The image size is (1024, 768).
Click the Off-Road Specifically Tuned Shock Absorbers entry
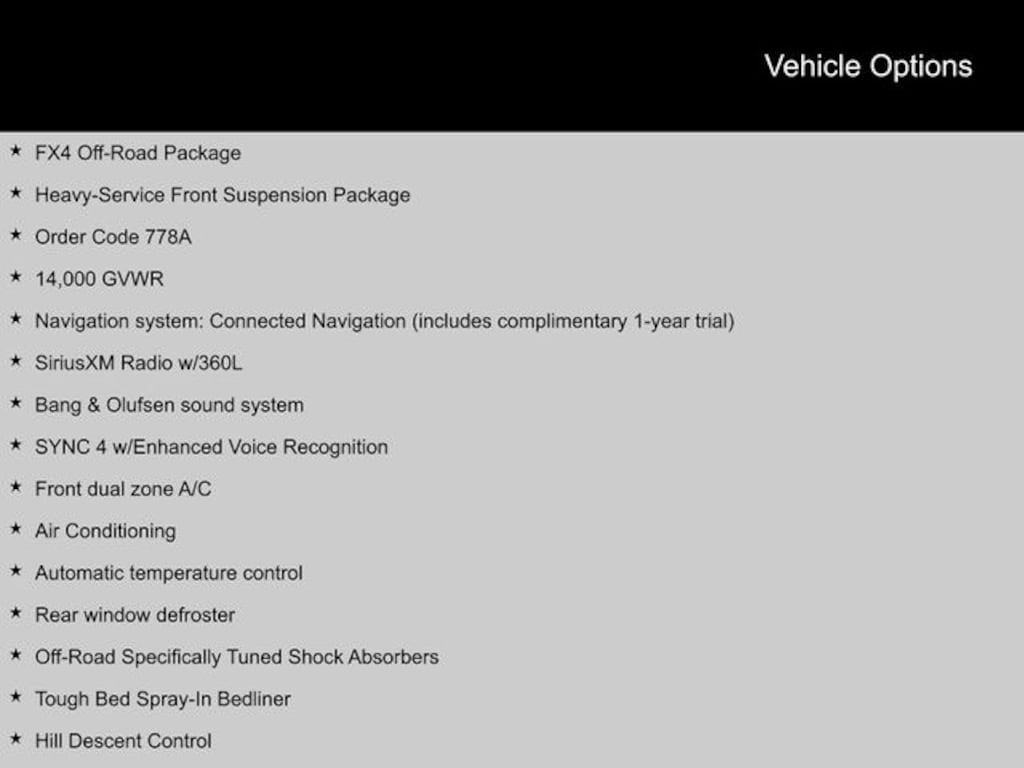[x=236, y=657]
